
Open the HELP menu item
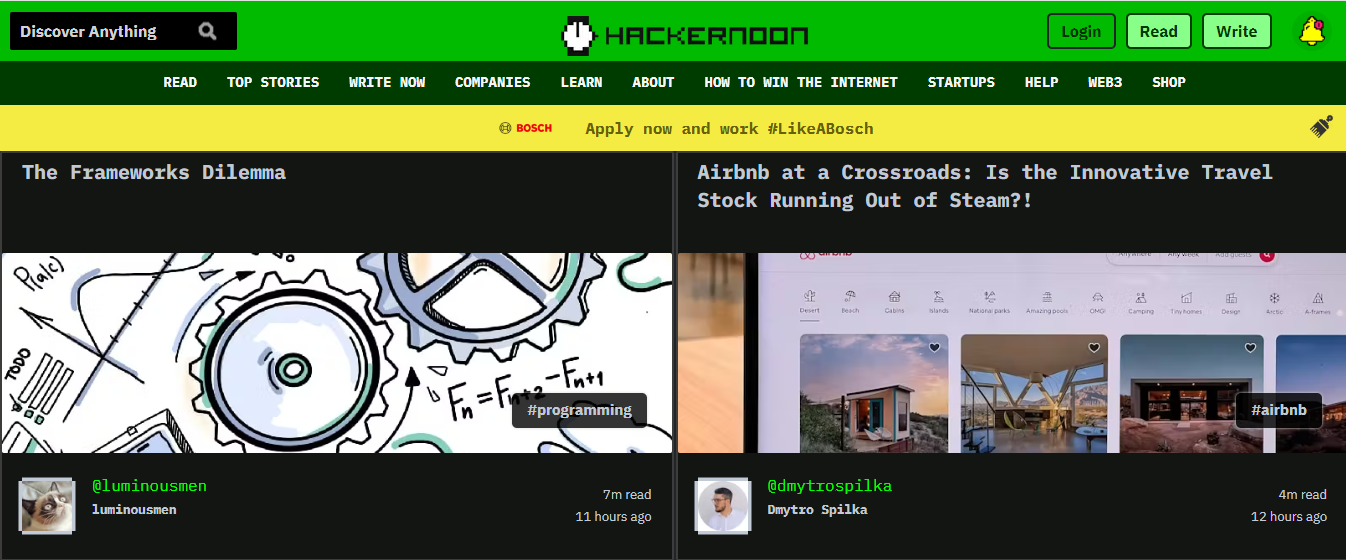click(1042, 82)
